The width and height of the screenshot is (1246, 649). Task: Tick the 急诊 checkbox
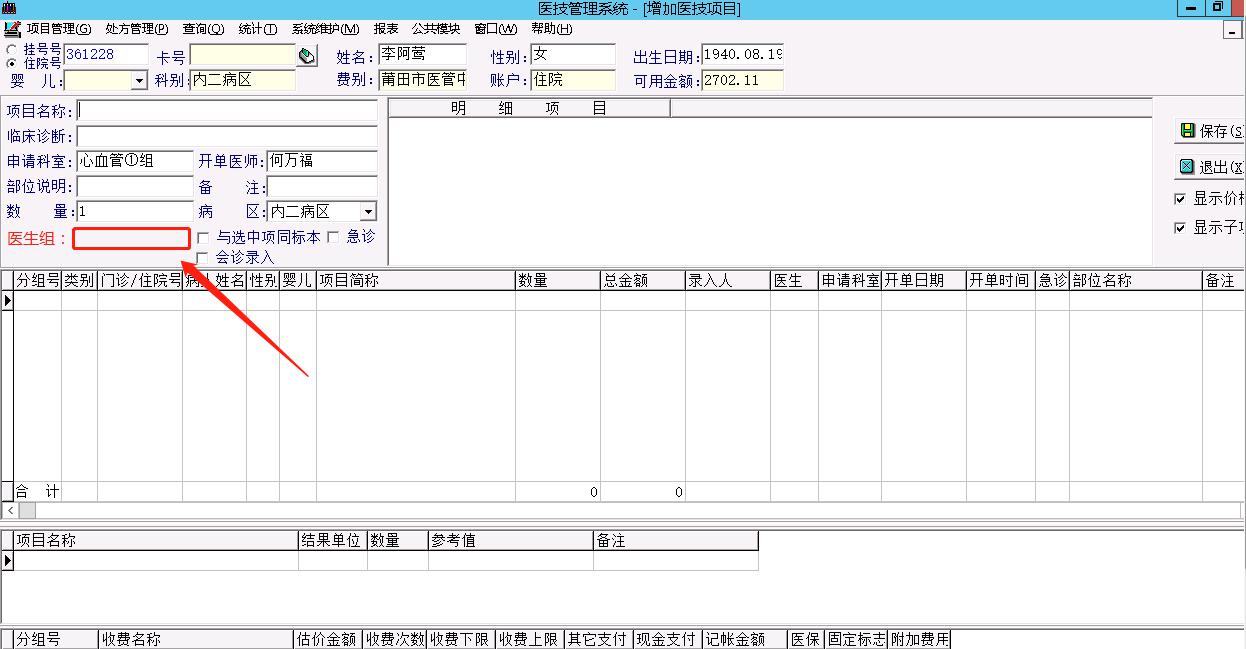coord(334,238)
